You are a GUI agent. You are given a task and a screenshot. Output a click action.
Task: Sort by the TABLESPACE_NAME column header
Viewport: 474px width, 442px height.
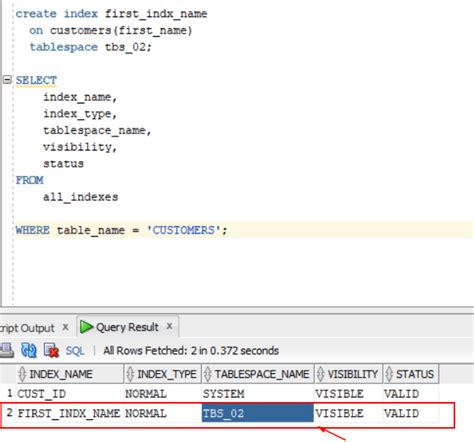pos(258,374)
